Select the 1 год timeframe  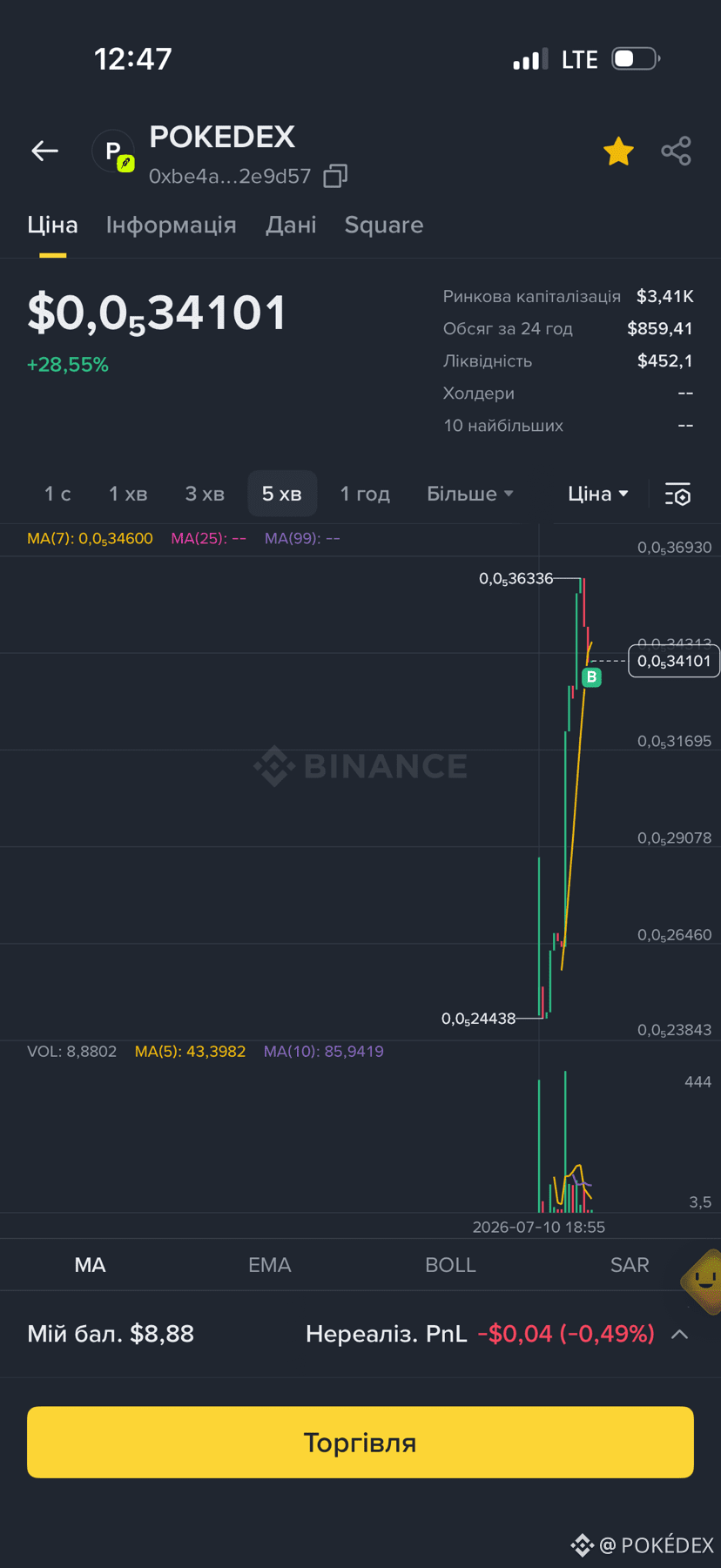[365, 494]
